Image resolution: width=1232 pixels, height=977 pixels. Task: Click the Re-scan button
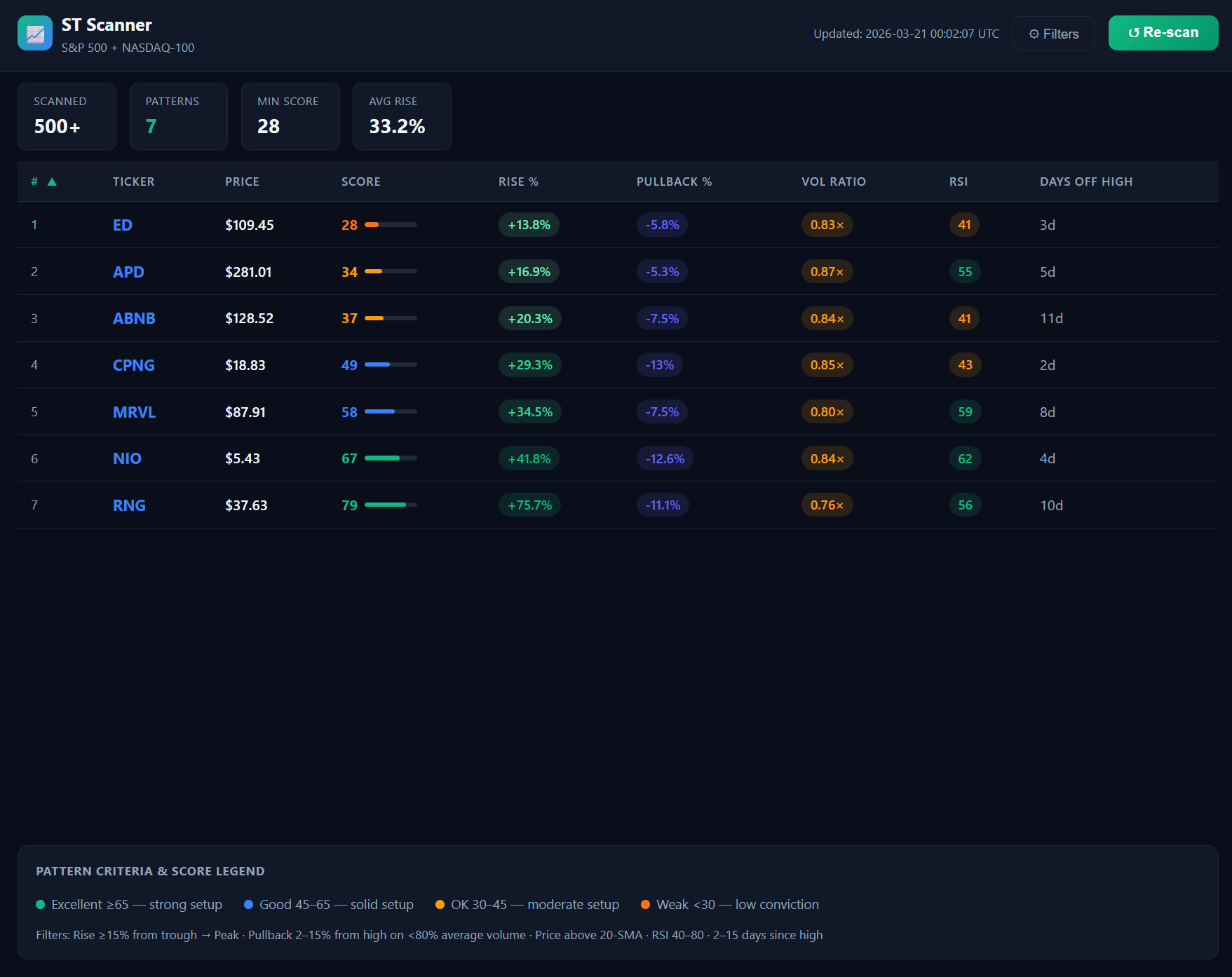1163,33
